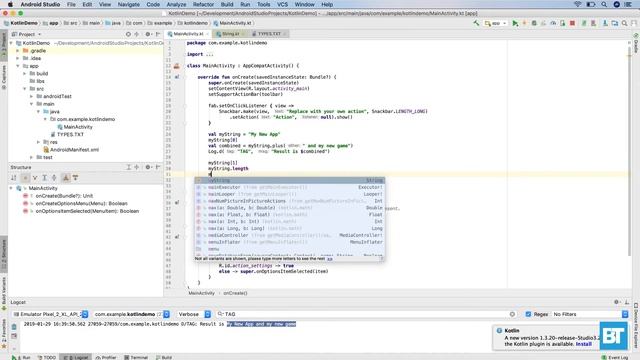Click the TAG search field in Logcat
Image resolution: width=640 pixels, height=360 pixels.
pos(366,314)
